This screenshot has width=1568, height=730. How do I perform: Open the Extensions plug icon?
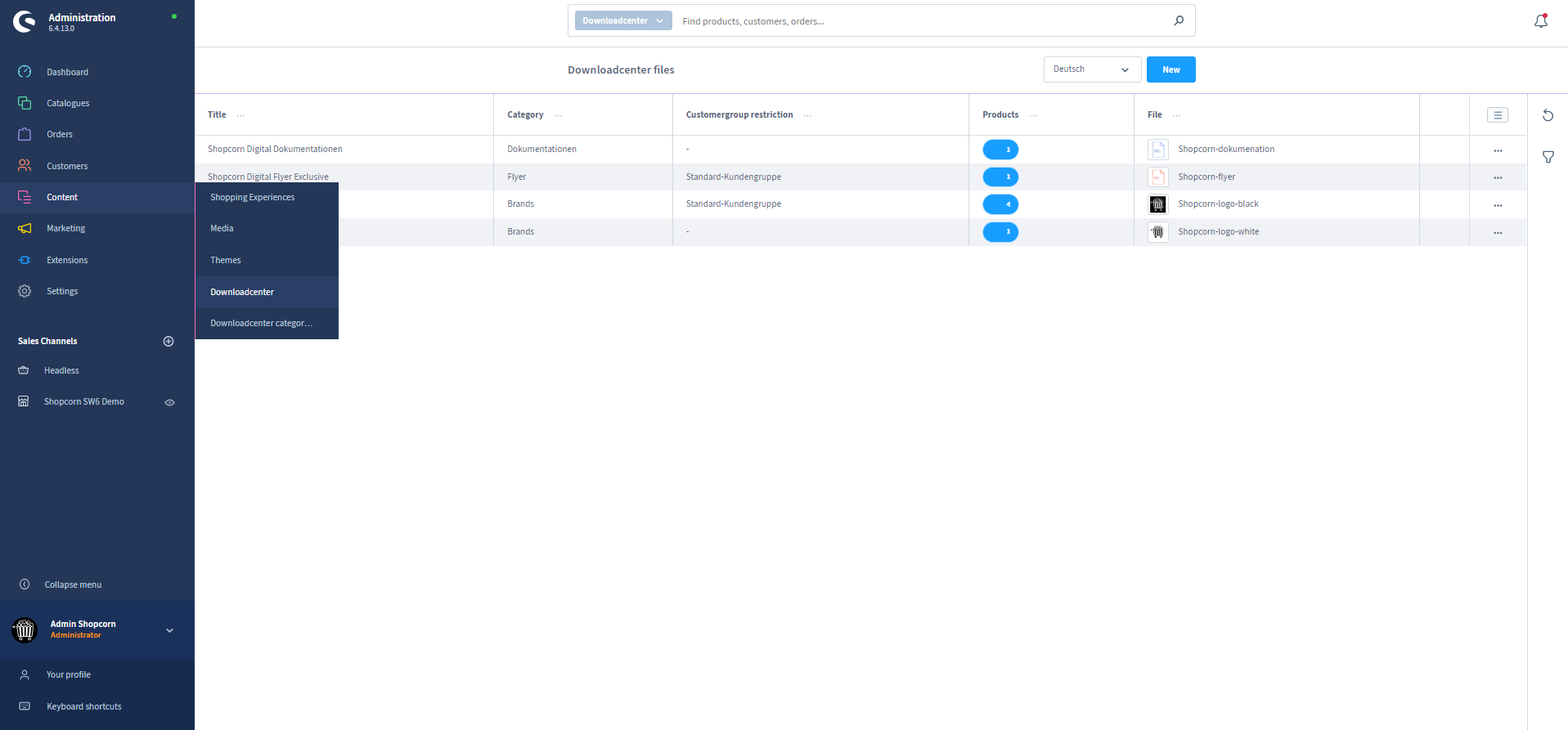25,260
